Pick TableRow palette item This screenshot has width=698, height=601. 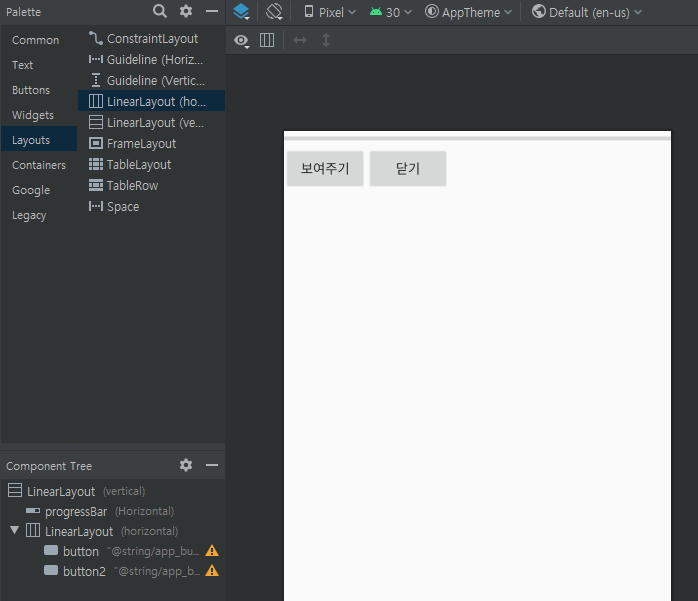(x=151, y=185)
